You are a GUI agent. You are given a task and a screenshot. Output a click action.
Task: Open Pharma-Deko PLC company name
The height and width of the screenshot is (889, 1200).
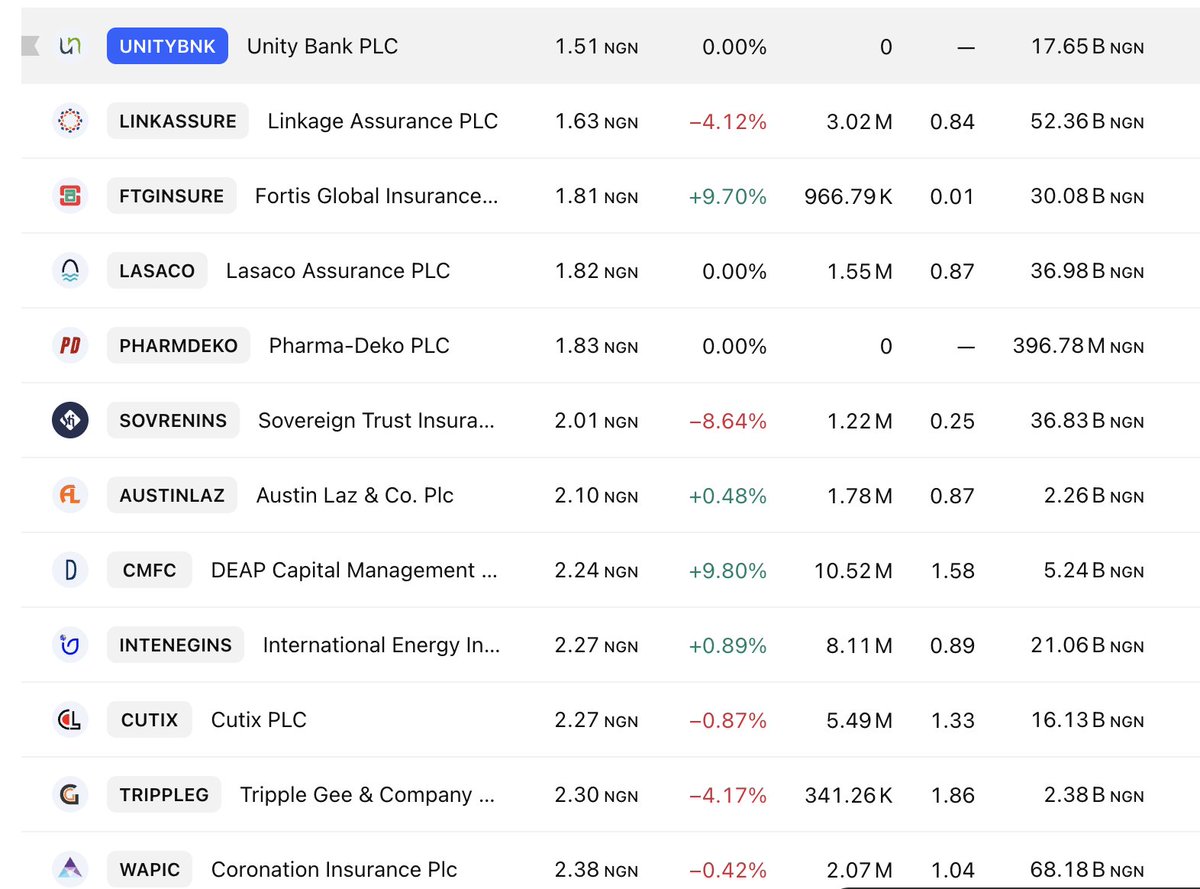[x=359, y=346]
